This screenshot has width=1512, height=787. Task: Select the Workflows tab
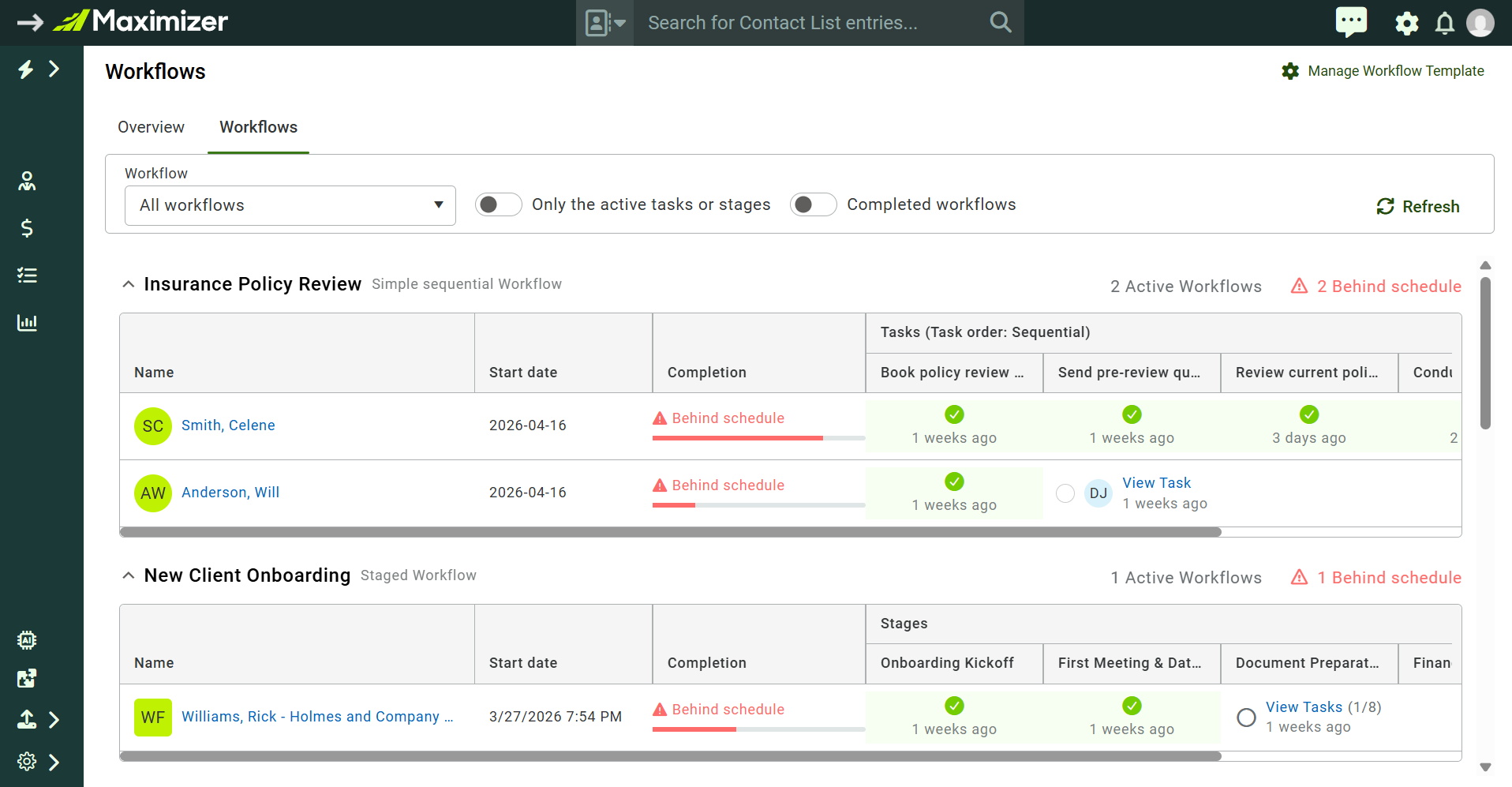[258, 127]
